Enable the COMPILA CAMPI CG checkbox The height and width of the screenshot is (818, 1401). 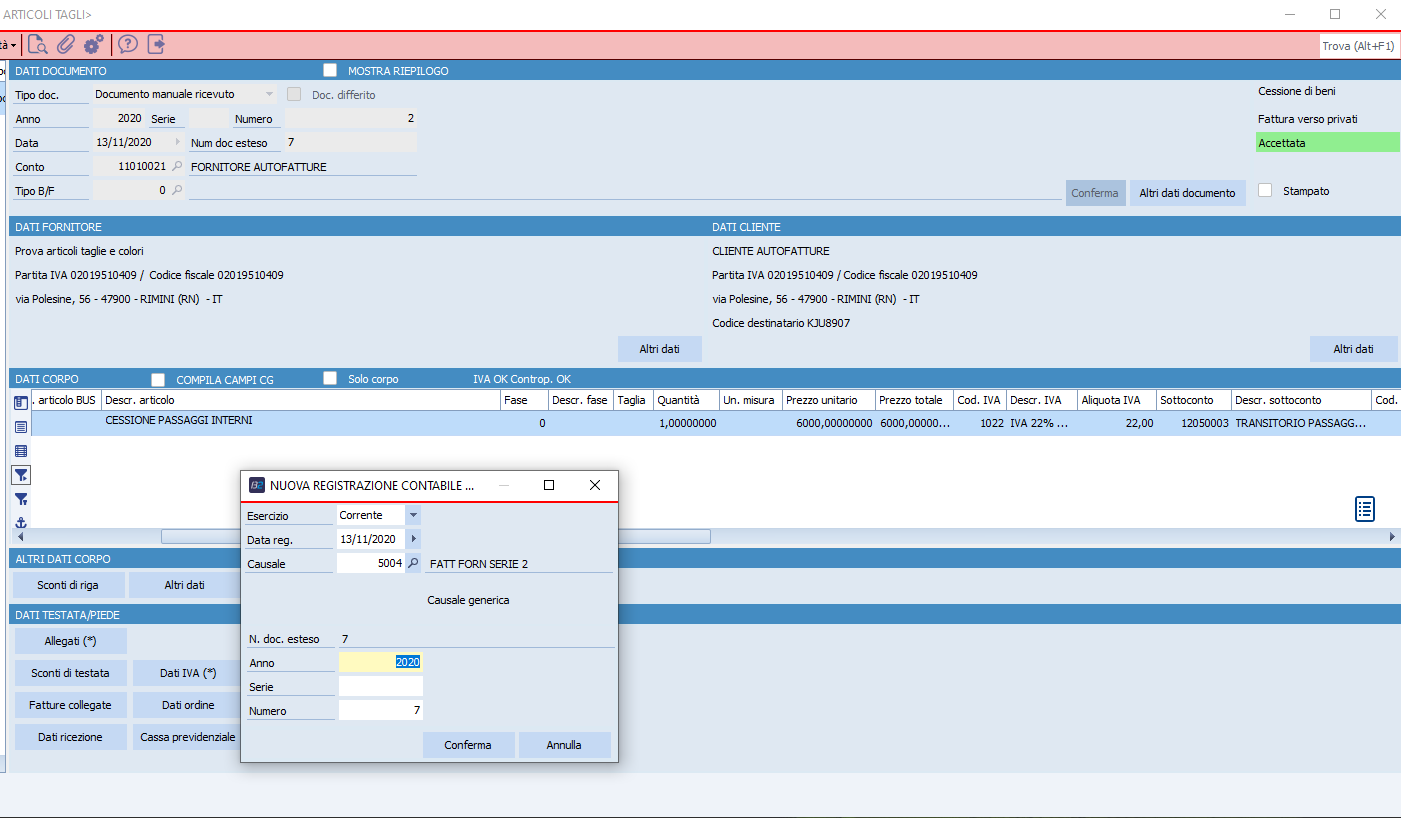point(158,380)
